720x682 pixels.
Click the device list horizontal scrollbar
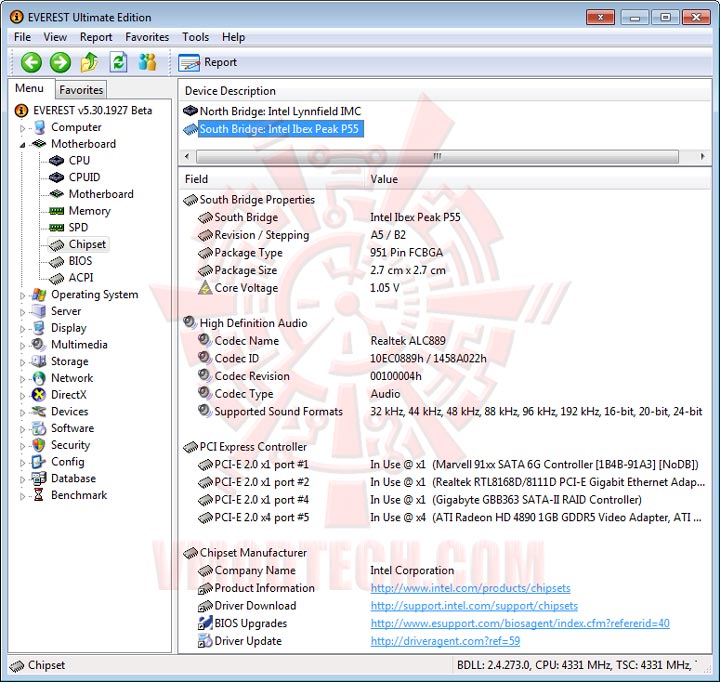pyautogui.click(x=437, y=157)
